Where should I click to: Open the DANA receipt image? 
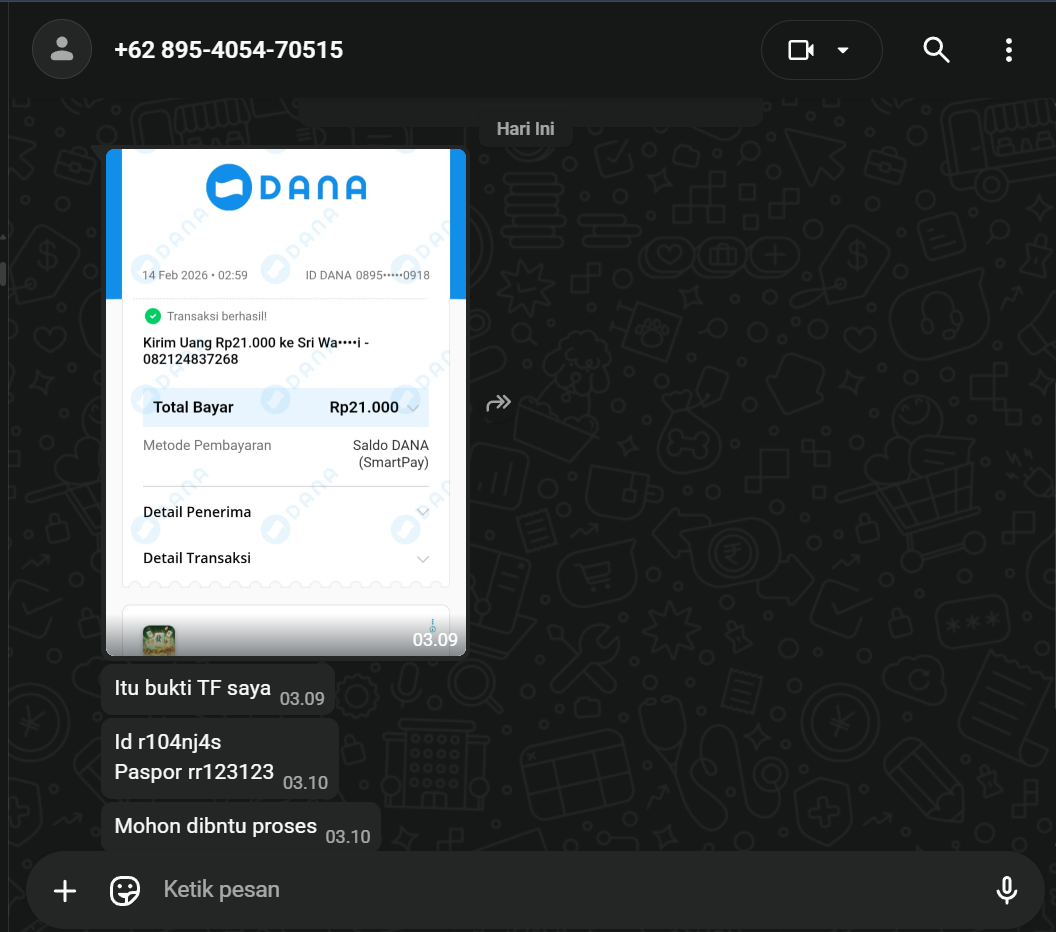click(286, 402)
